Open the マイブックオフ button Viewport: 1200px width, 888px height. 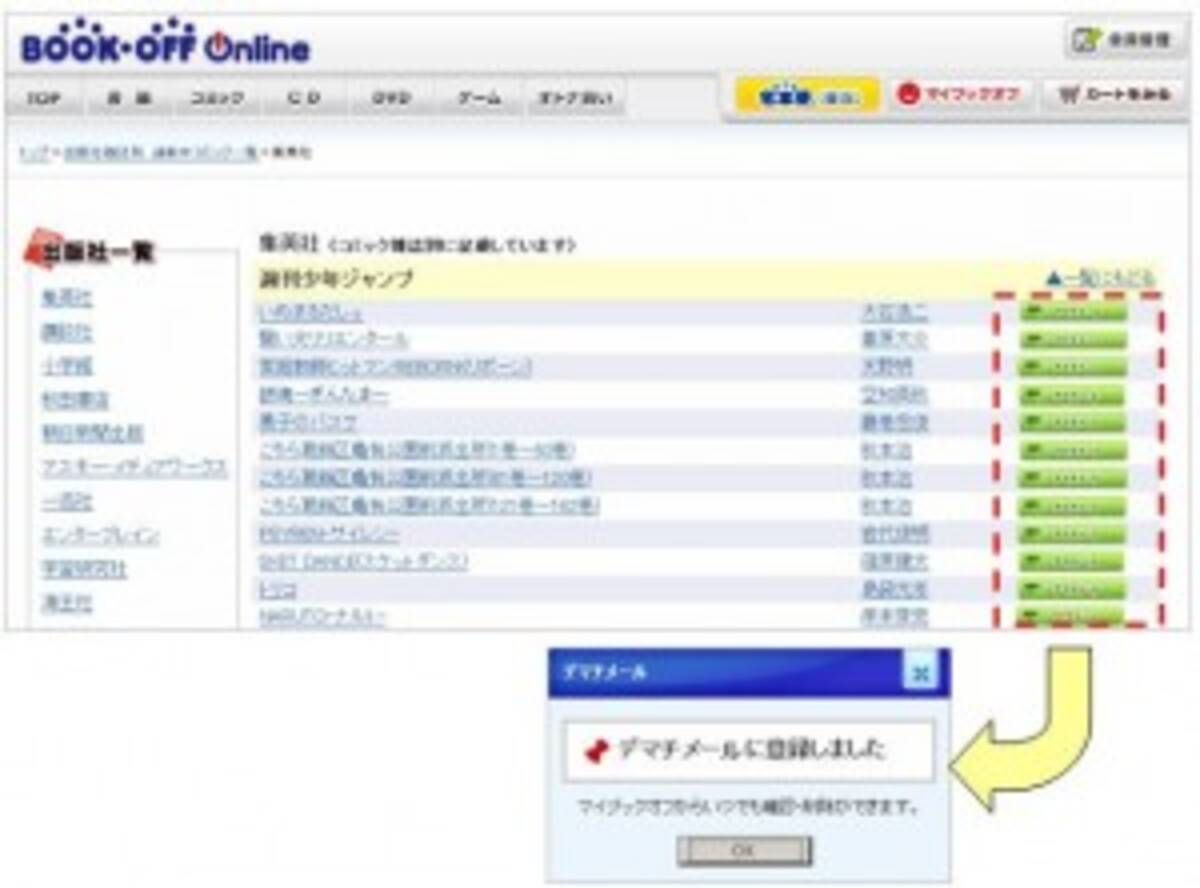959,95
